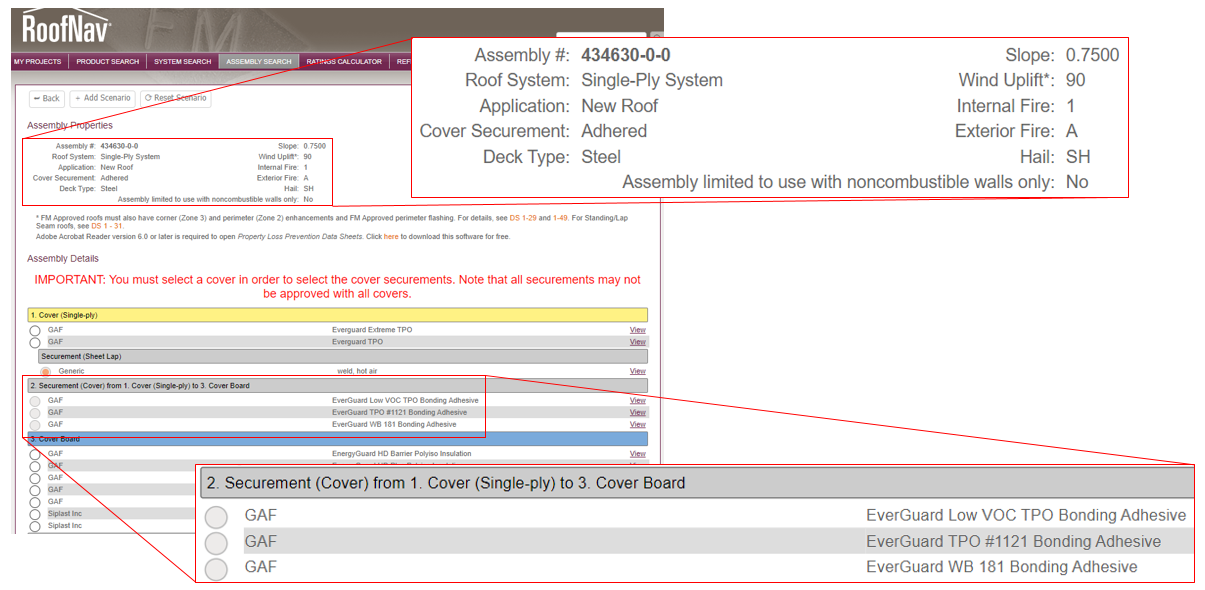Click the Back button
This screenshot has height=590, width=1205.
pos(47,98)
